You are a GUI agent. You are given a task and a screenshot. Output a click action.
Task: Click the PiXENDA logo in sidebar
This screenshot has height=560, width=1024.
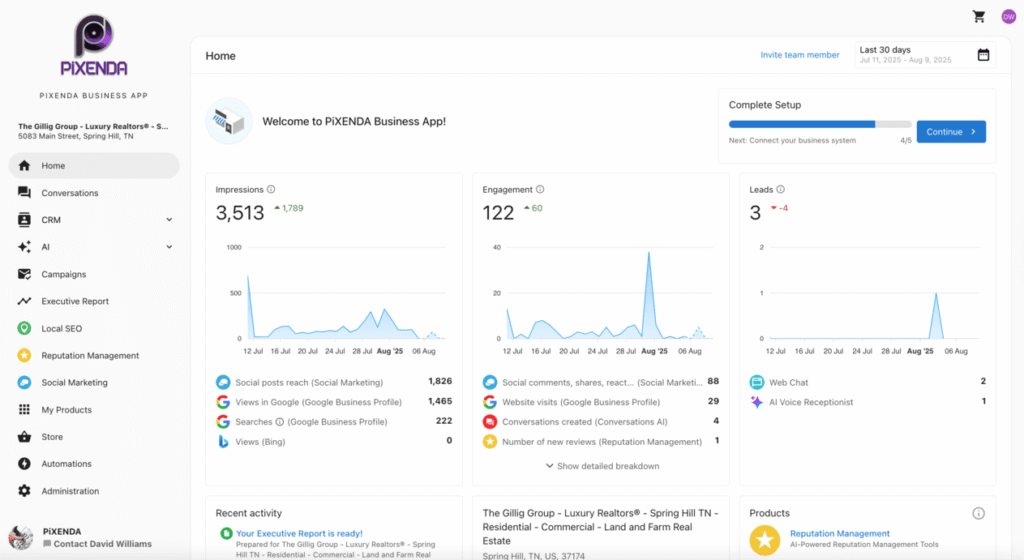click(x=93, y=45)
